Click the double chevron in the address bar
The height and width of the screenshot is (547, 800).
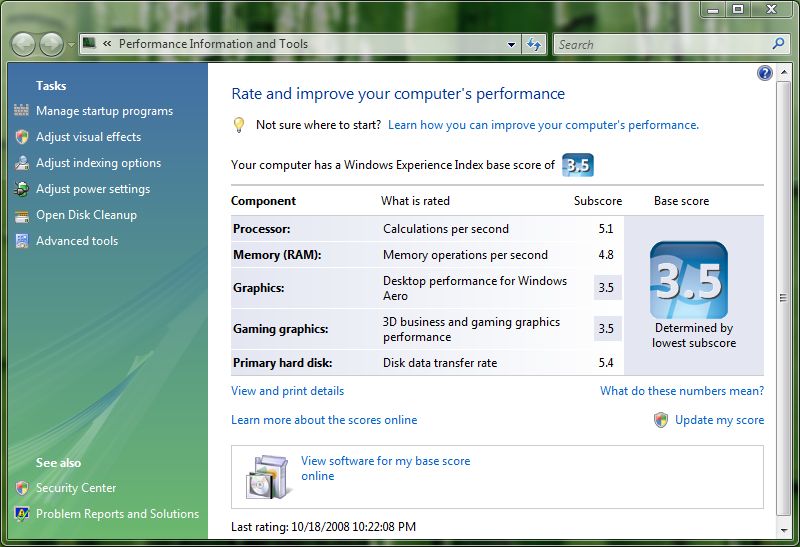[x=107, y=44]
